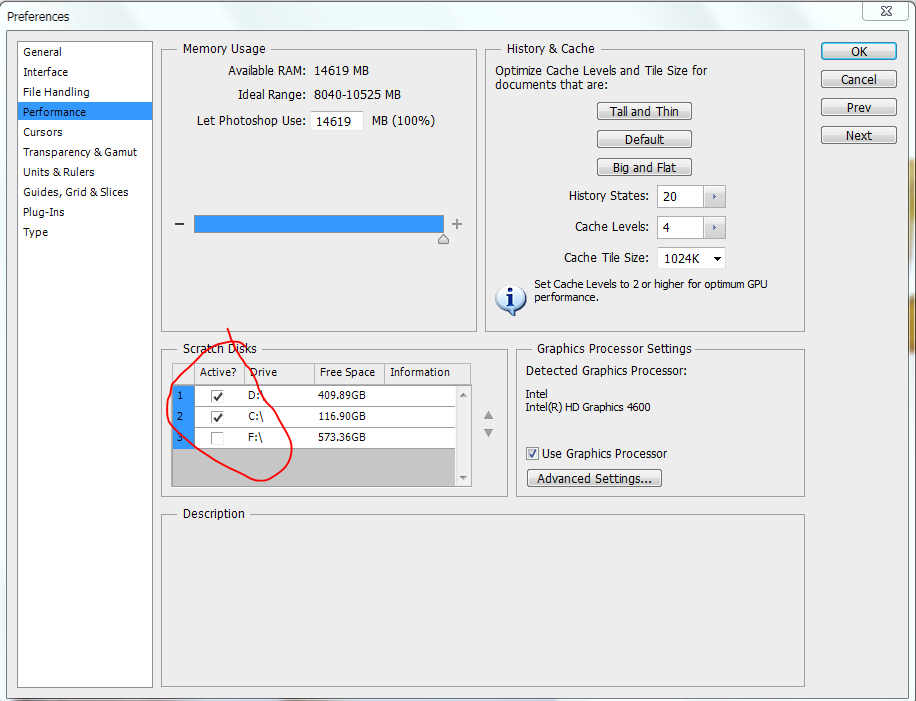Viewport: 916px width, 701px height.
Task: Open Cache Tile Size dropdown
Action: tap(692, 258)
